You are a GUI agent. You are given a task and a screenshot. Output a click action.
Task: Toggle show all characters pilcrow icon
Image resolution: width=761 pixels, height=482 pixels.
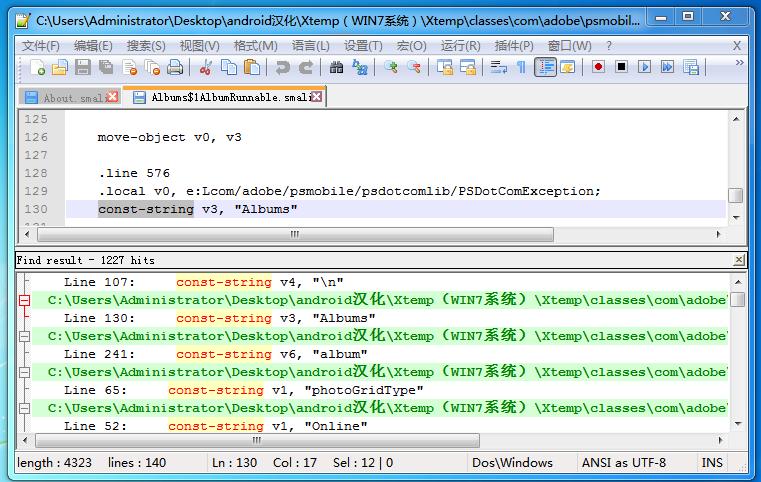tap(521, 67)
